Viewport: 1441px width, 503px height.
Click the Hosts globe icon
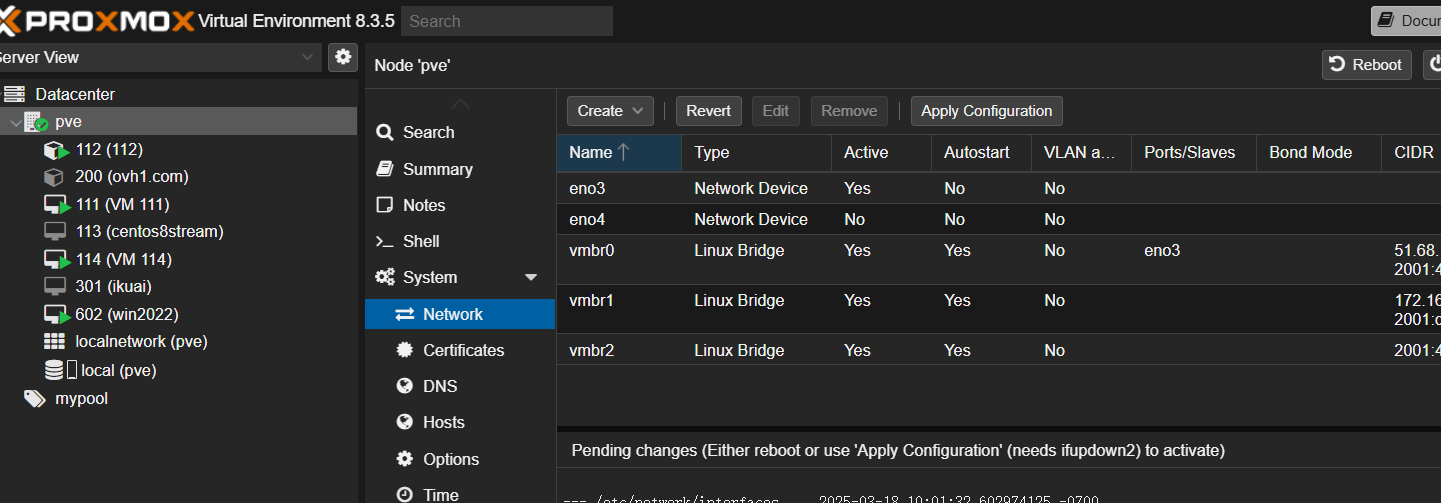(404, 422)
